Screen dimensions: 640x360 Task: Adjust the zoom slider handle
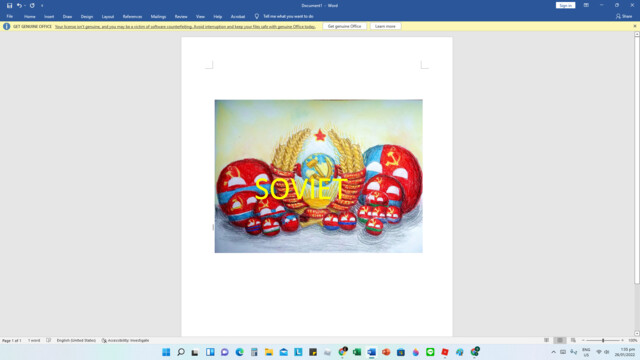[x=603, y=340]
